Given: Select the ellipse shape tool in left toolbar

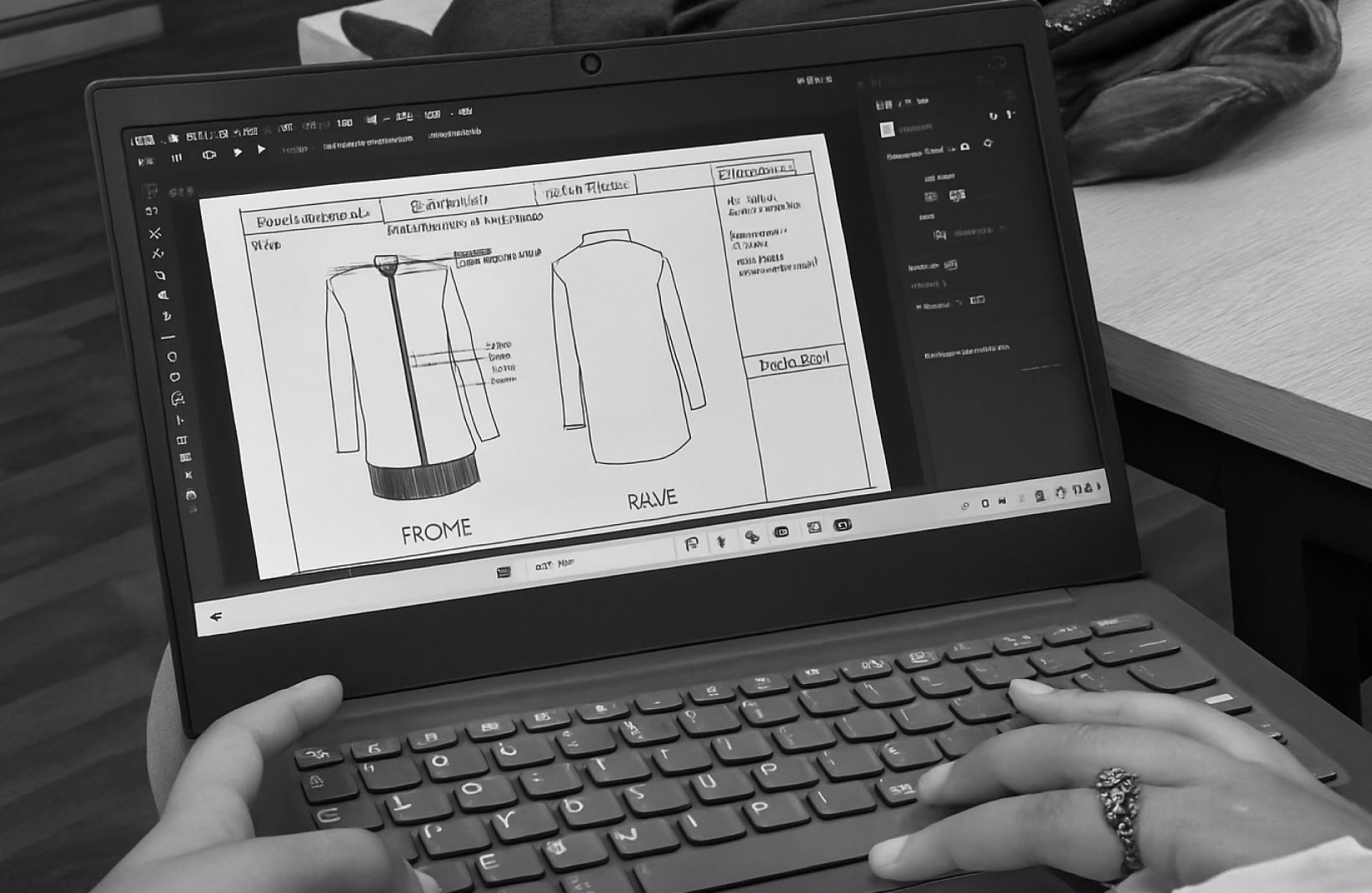Looking at the screenshot, I should tap(172, 357).
